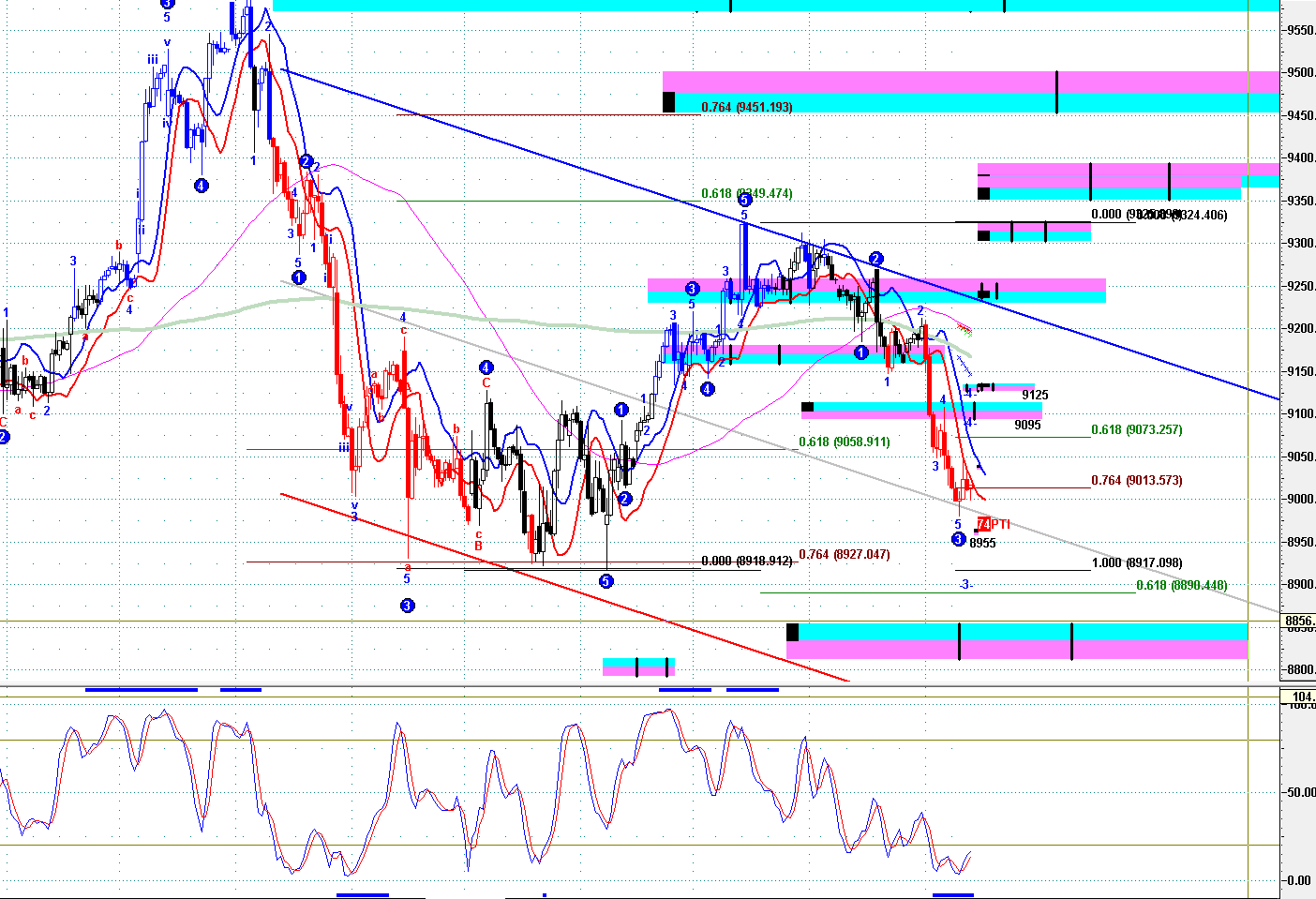Select the 0.618 (8890.448) target label
The height and width of the screenshot is (899, 1316).
1181,585
